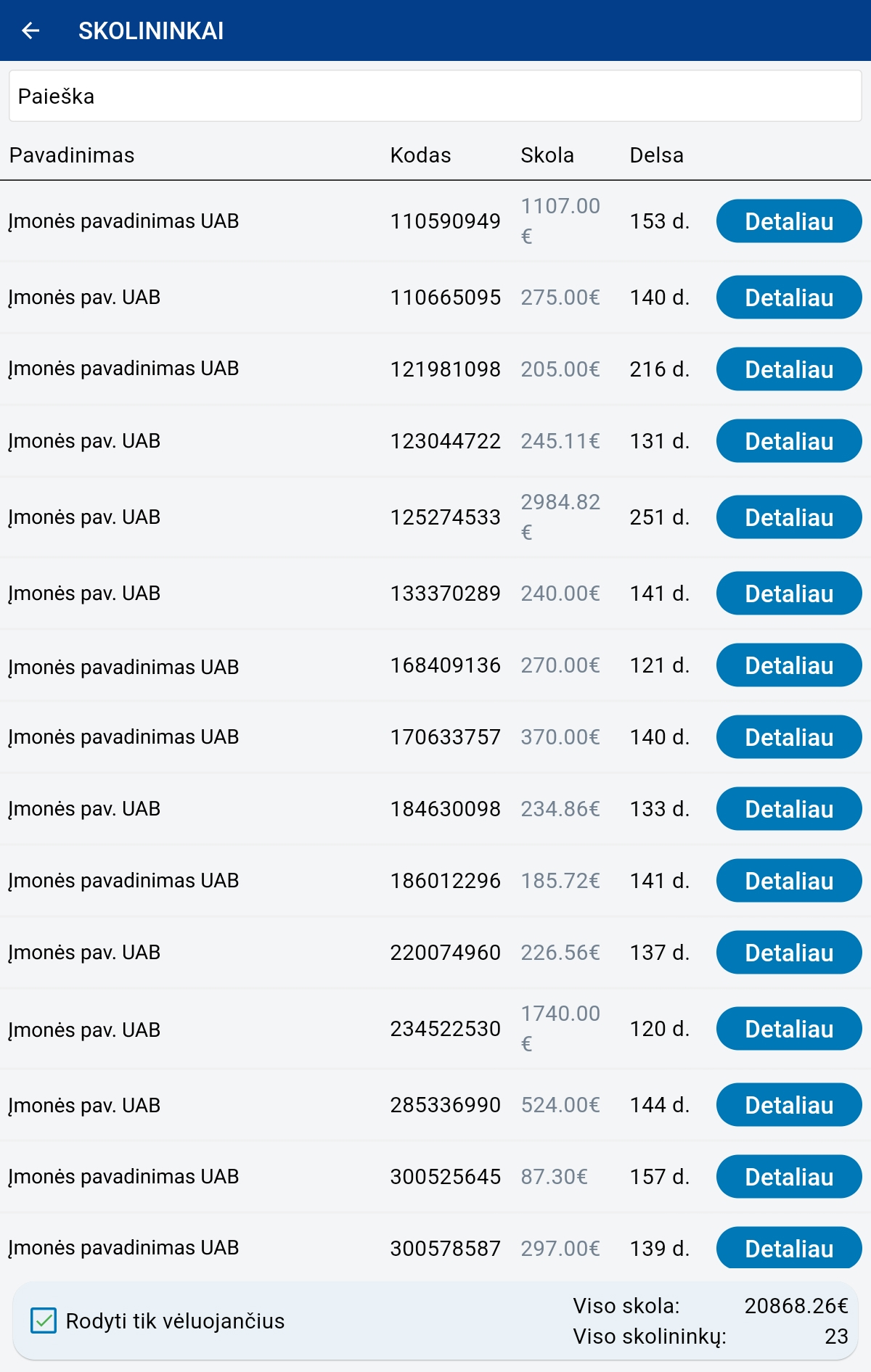
Task: Open Detaliau for company code 186012296
Action: (x=789, y=881)
